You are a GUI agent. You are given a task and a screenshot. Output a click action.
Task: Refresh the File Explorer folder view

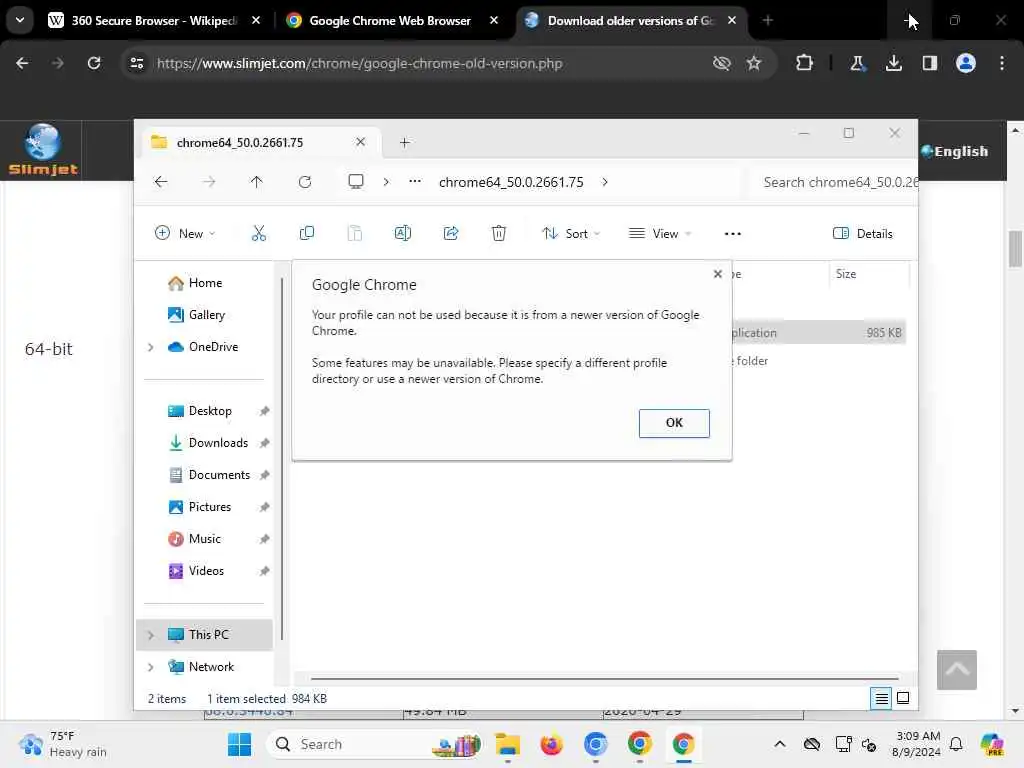[304, 182]
